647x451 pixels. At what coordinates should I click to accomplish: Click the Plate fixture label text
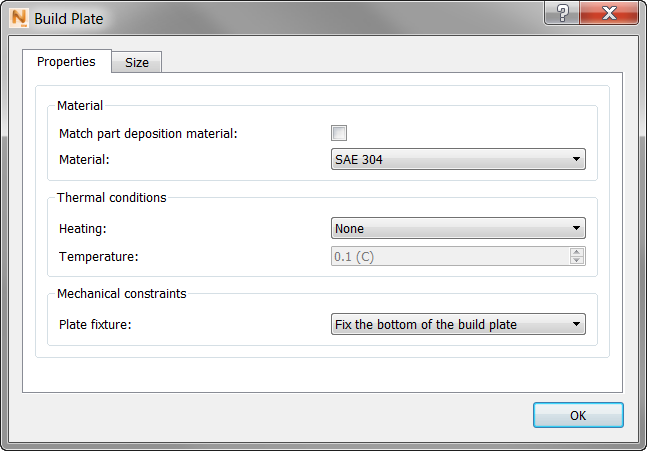click(97, 324)
